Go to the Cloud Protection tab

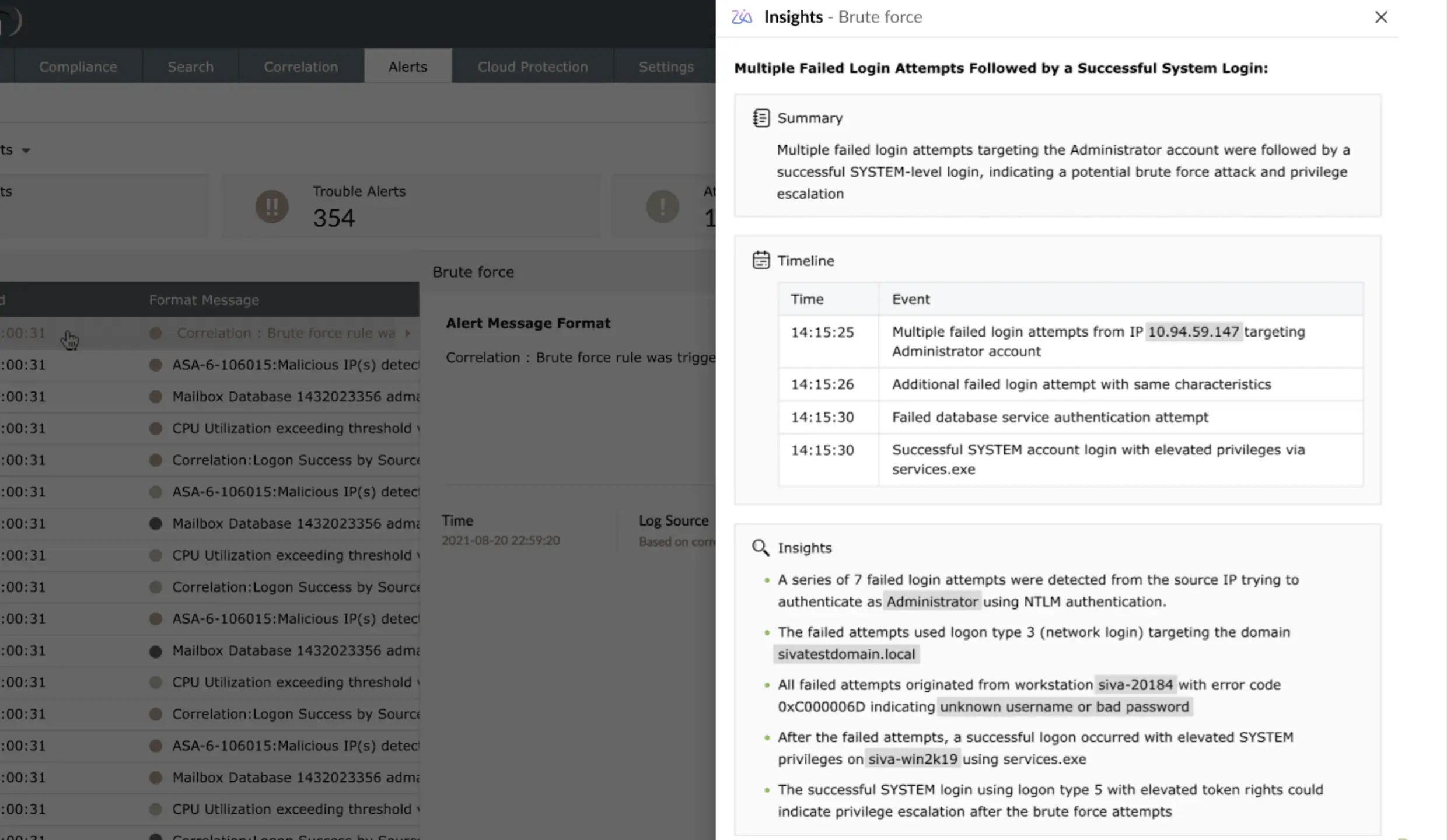[x=532, y=66]
